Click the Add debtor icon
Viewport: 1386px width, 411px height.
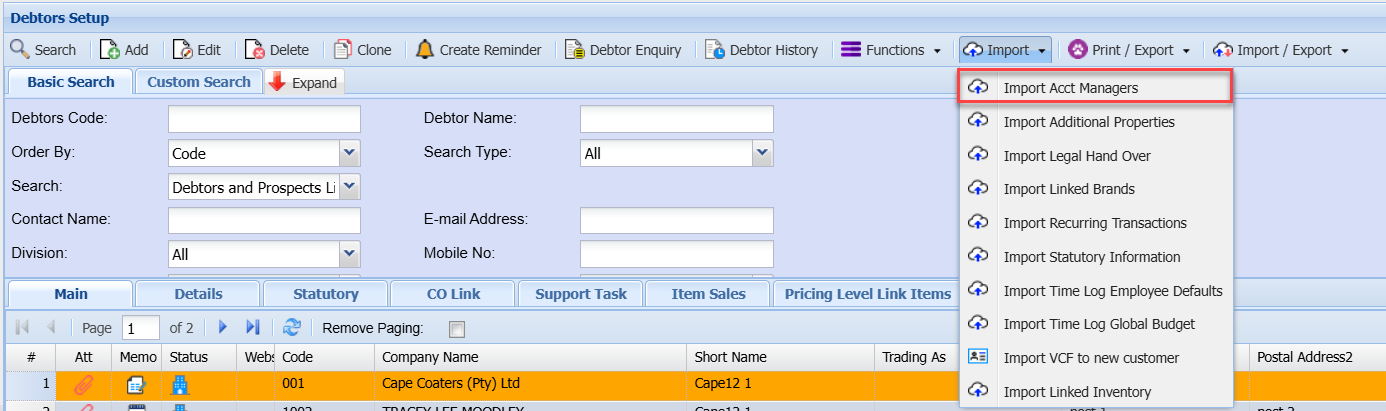[110, 50]
